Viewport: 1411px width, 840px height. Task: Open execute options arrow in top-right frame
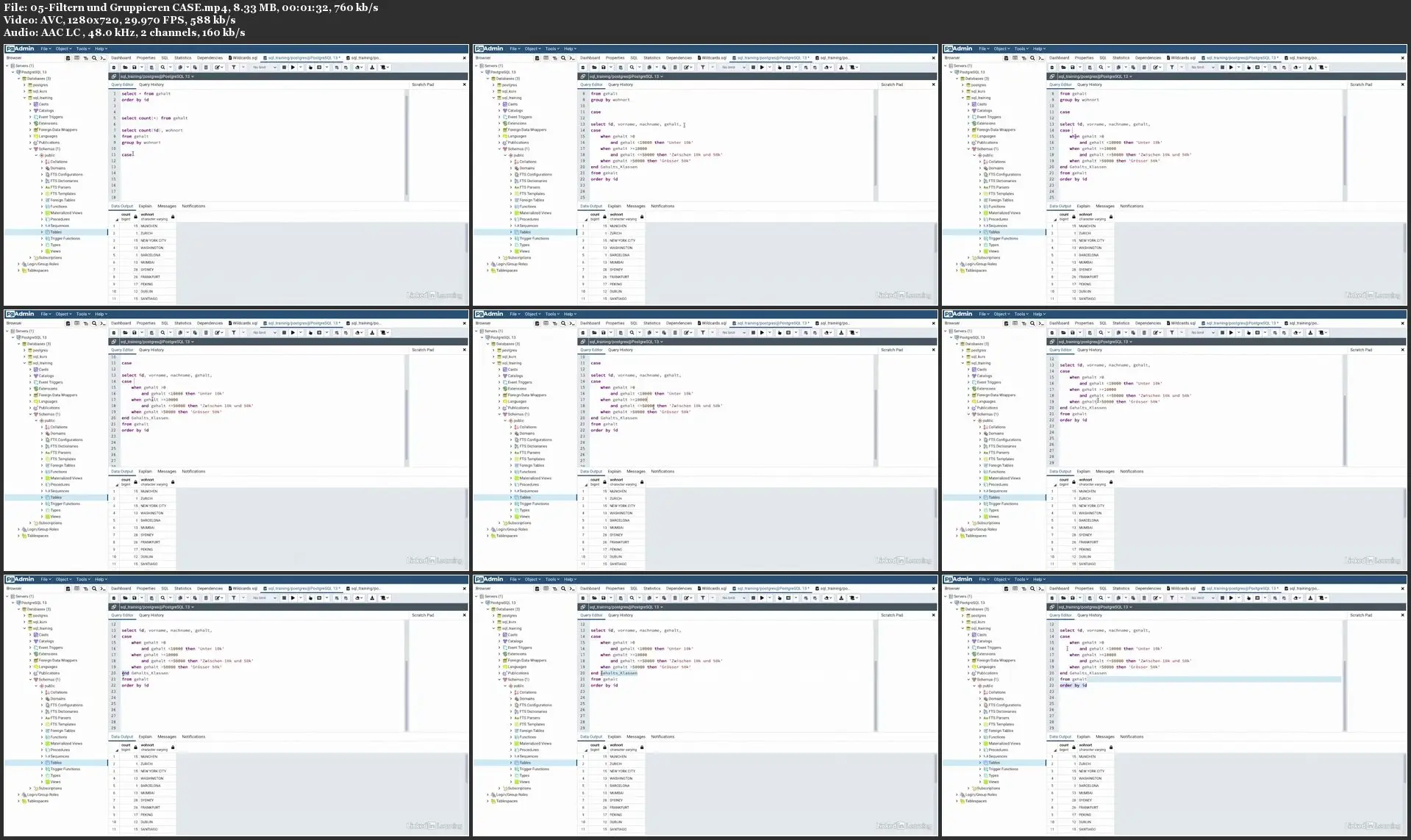point(1238,68)
